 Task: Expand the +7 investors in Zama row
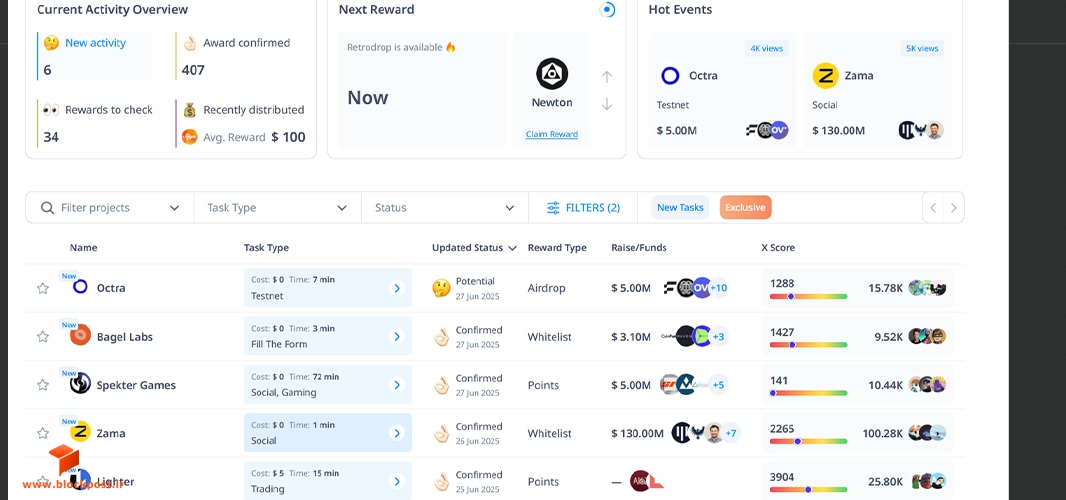tap(731, 433)
